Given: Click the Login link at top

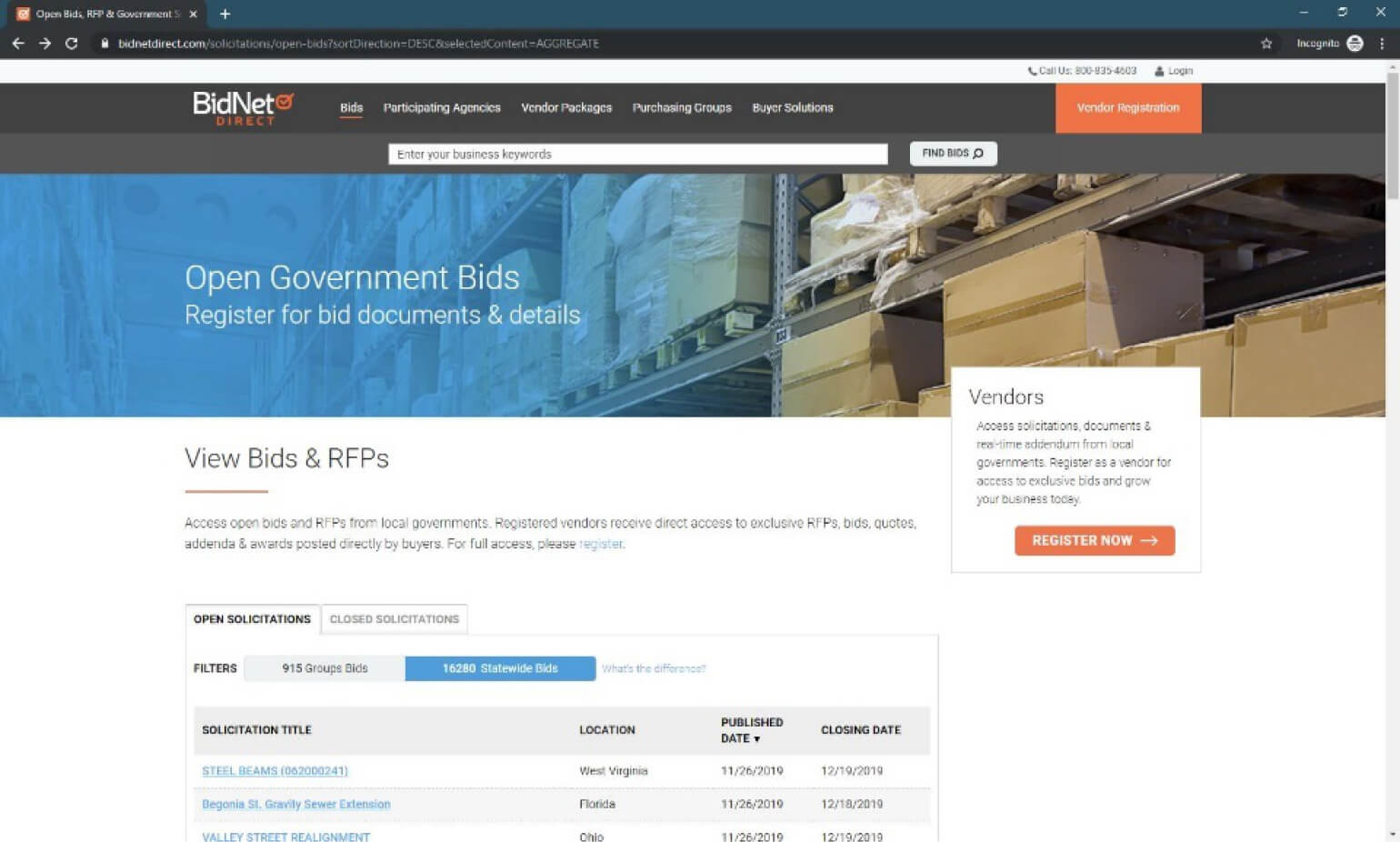Looking at the screenshot, I should click(x=1179, y=71).
